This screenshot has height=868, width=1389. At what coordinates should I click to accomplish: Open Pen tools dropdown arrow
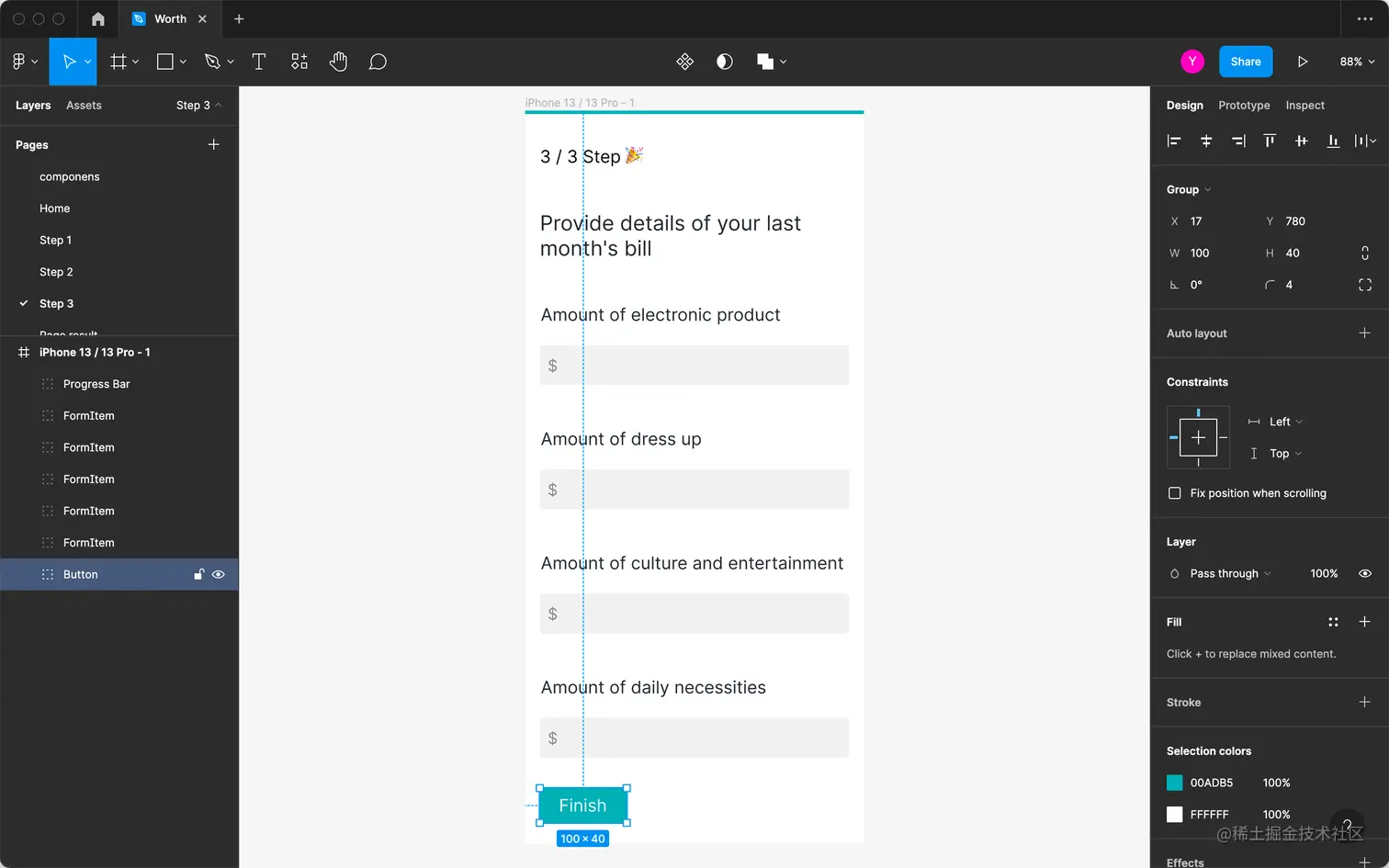[x=231, y=62]
